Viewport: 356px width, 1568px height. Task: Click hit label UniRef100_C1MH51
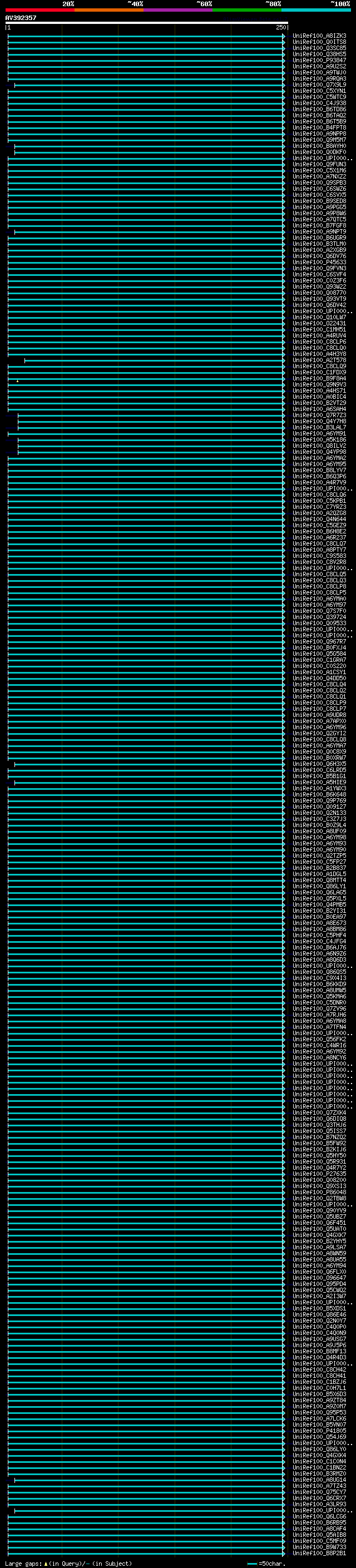coord(319,329)
